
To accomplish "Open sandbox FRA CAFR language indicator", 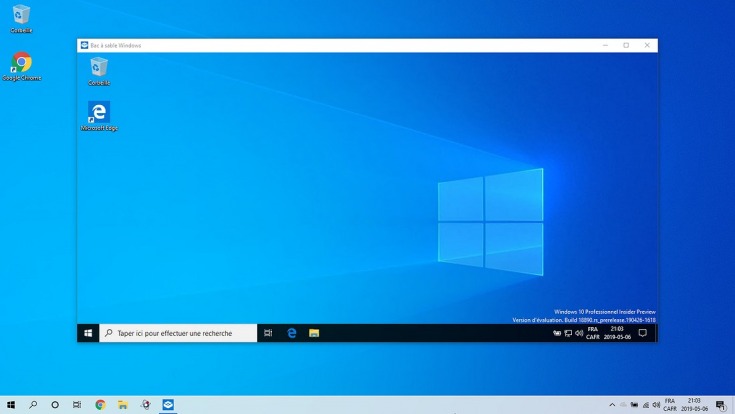I will tap(592, 333).
